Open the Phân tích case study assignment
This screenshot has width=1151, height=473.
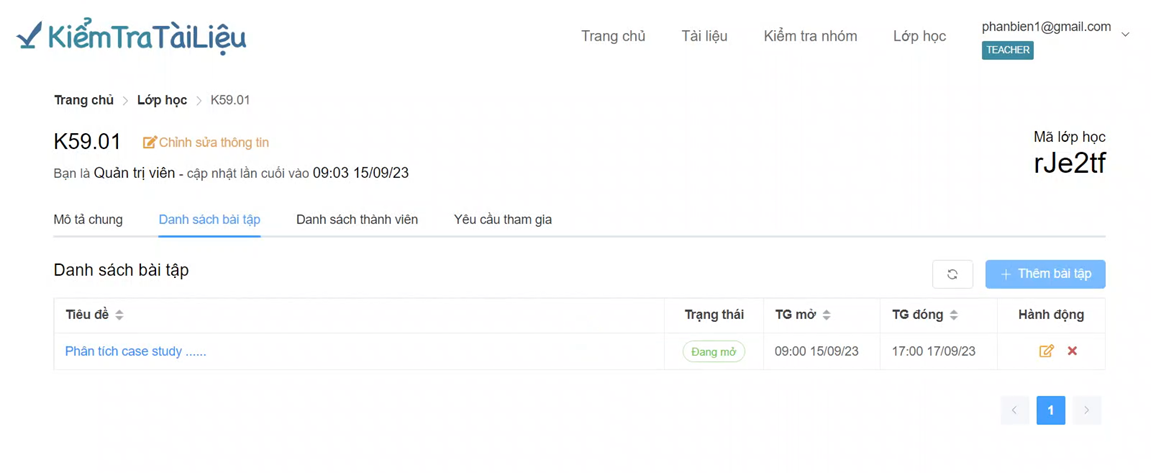click(136, 351)
